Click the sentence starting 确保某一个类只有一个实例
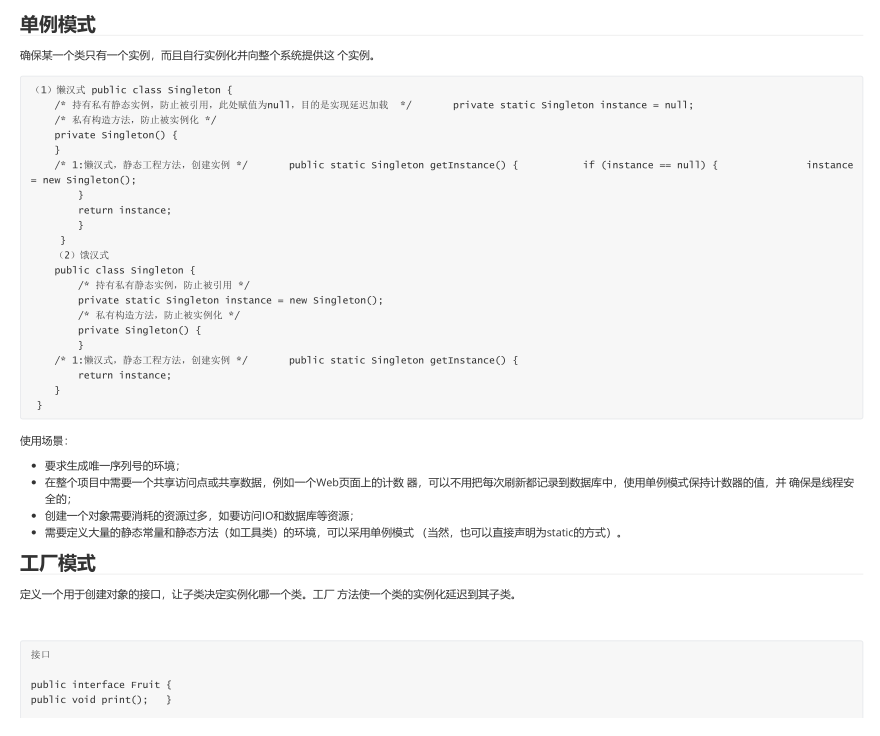The width and height of the screenshot is (880, 736). pyautogui.click(x=198, y=56)
